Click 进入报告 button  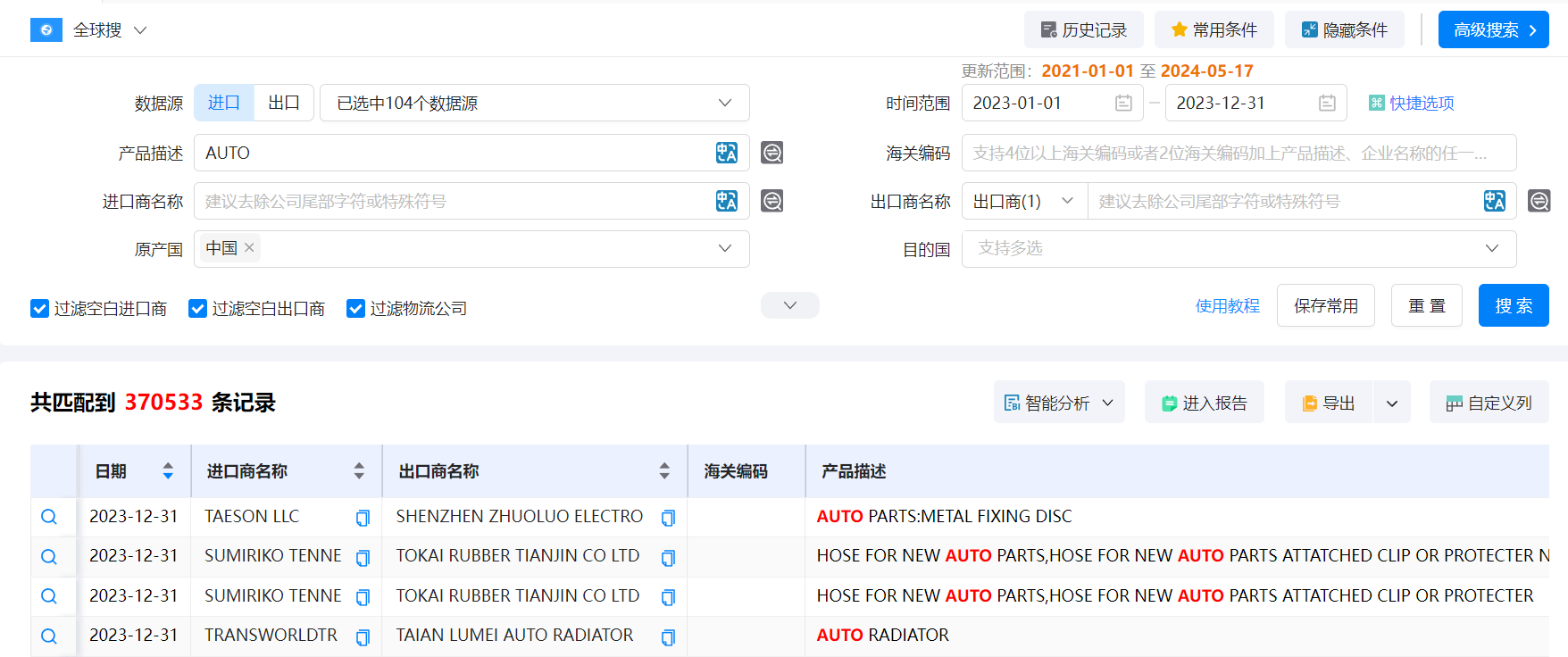[1205, 403]
